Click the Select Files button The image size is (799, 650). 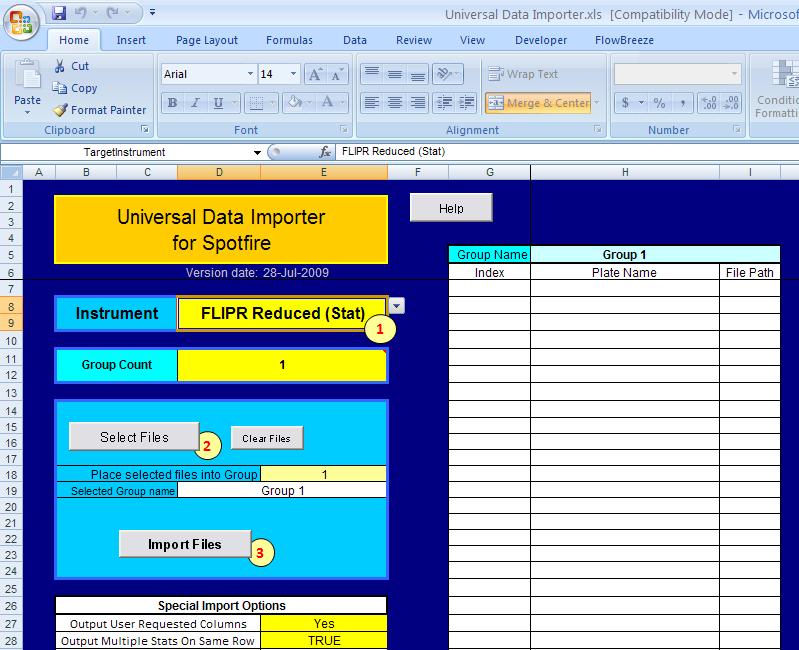click(134, 437)
